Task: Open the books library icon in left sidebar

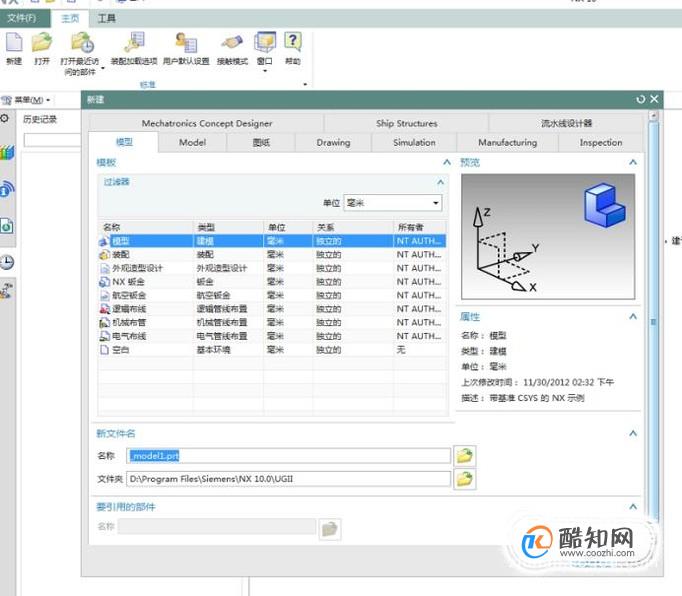Action: (x=7, y=153)
